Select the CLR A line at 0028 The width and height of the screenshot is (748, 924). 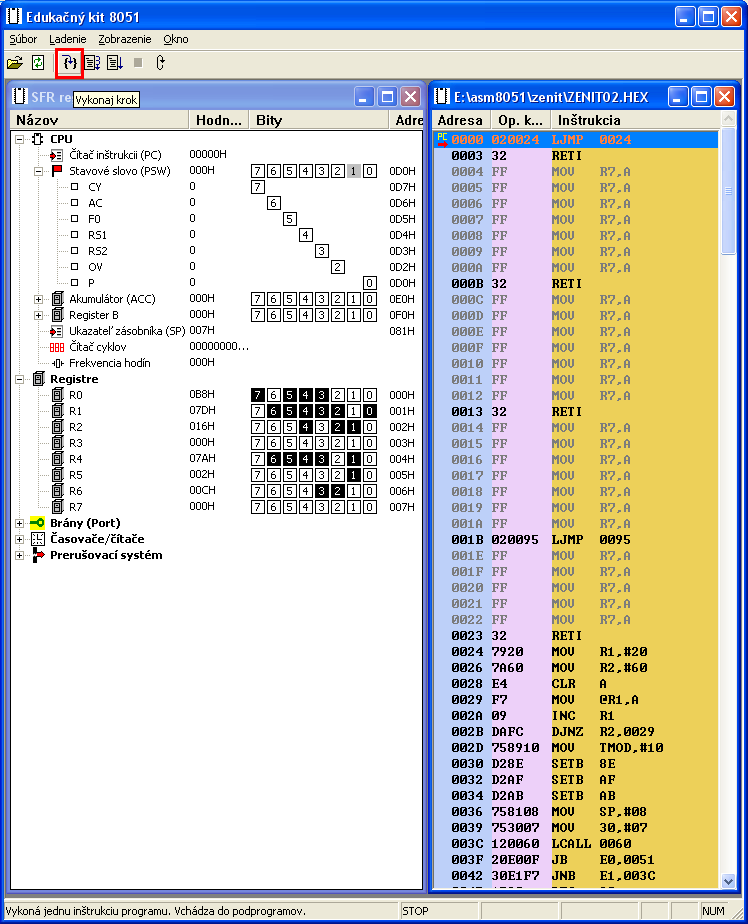(575, 684)
